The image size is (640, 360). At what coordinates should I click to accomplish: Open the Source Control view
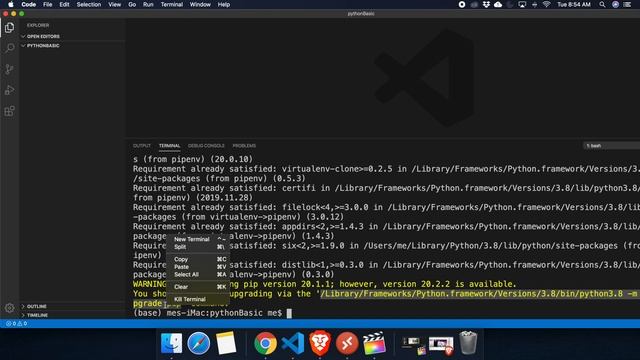9,69
